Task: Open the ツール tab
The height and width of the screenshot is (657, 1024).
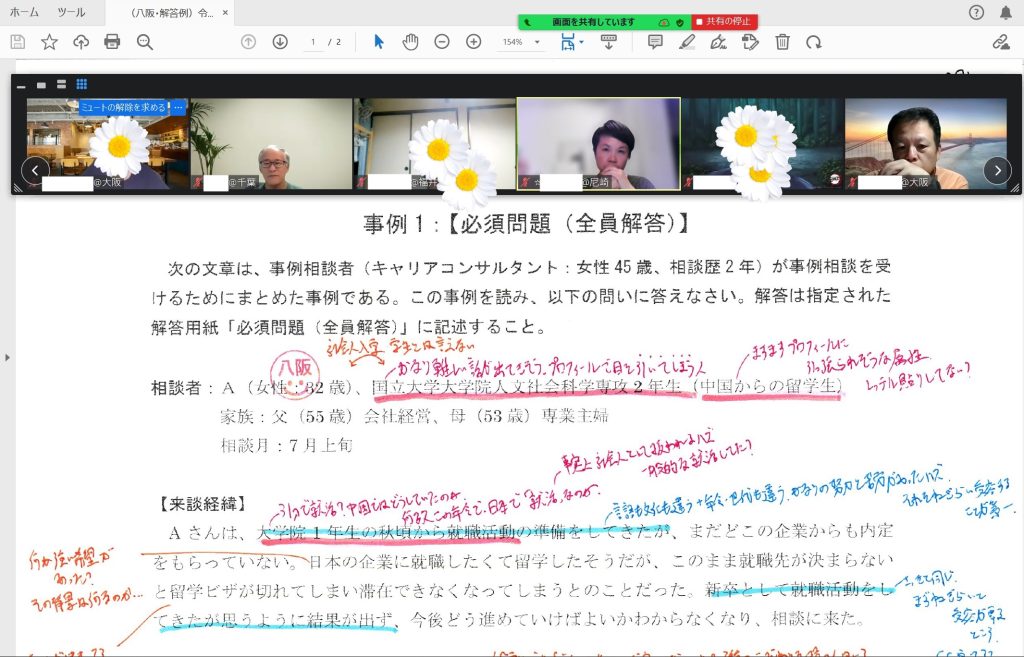Action: tap(71, 12)
